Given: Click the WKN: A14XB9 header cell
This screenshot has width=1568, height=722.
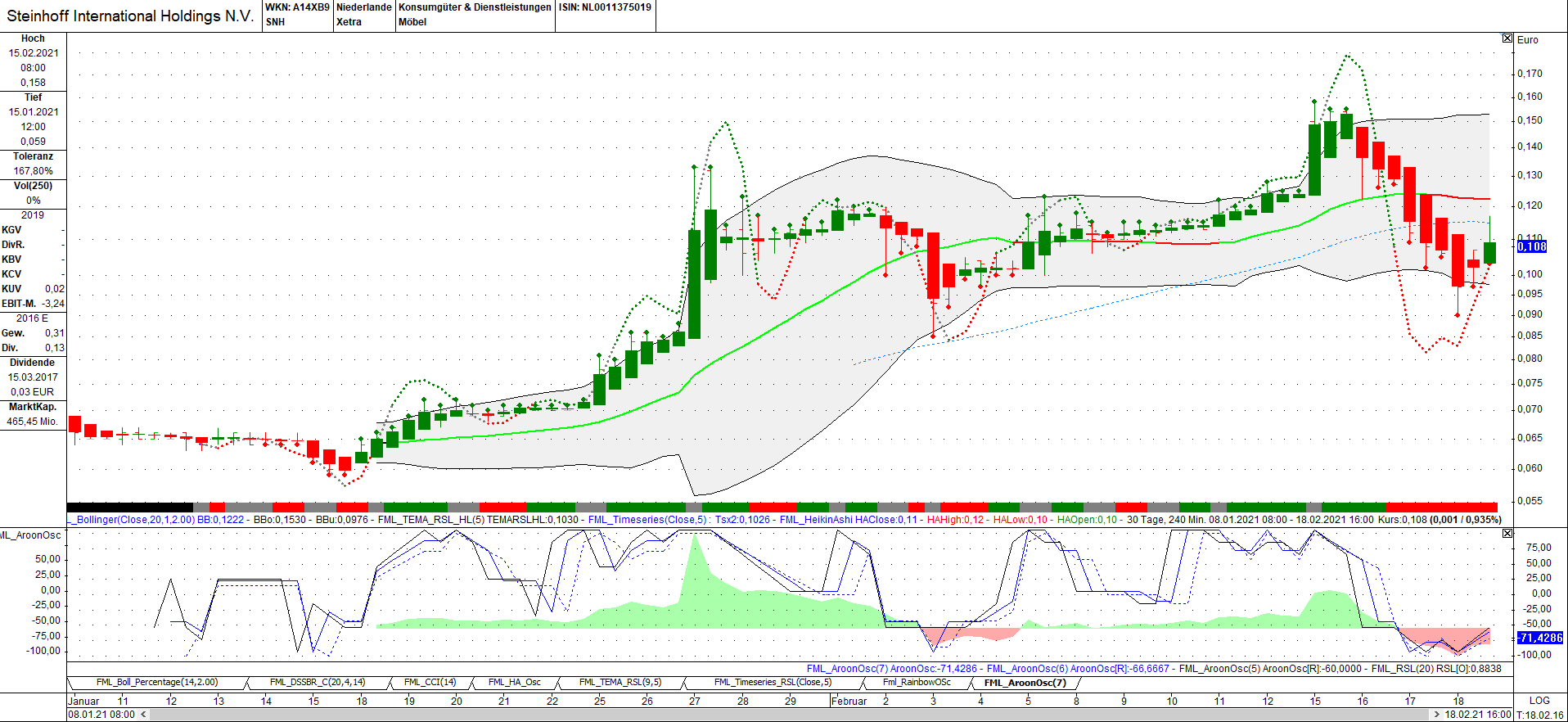Looking at the screenshot, I should click(297, 7).
